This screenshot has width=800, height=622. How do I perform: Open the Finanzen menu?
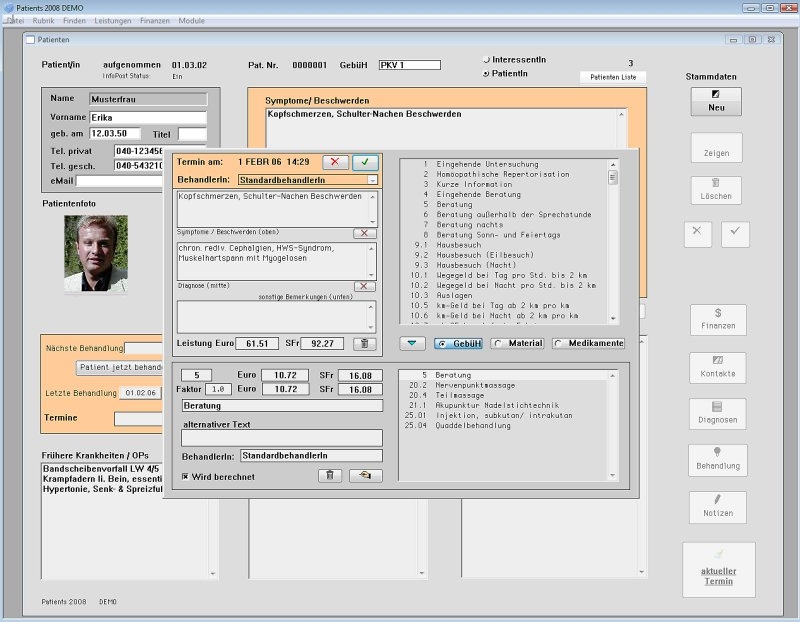point(154,20)
